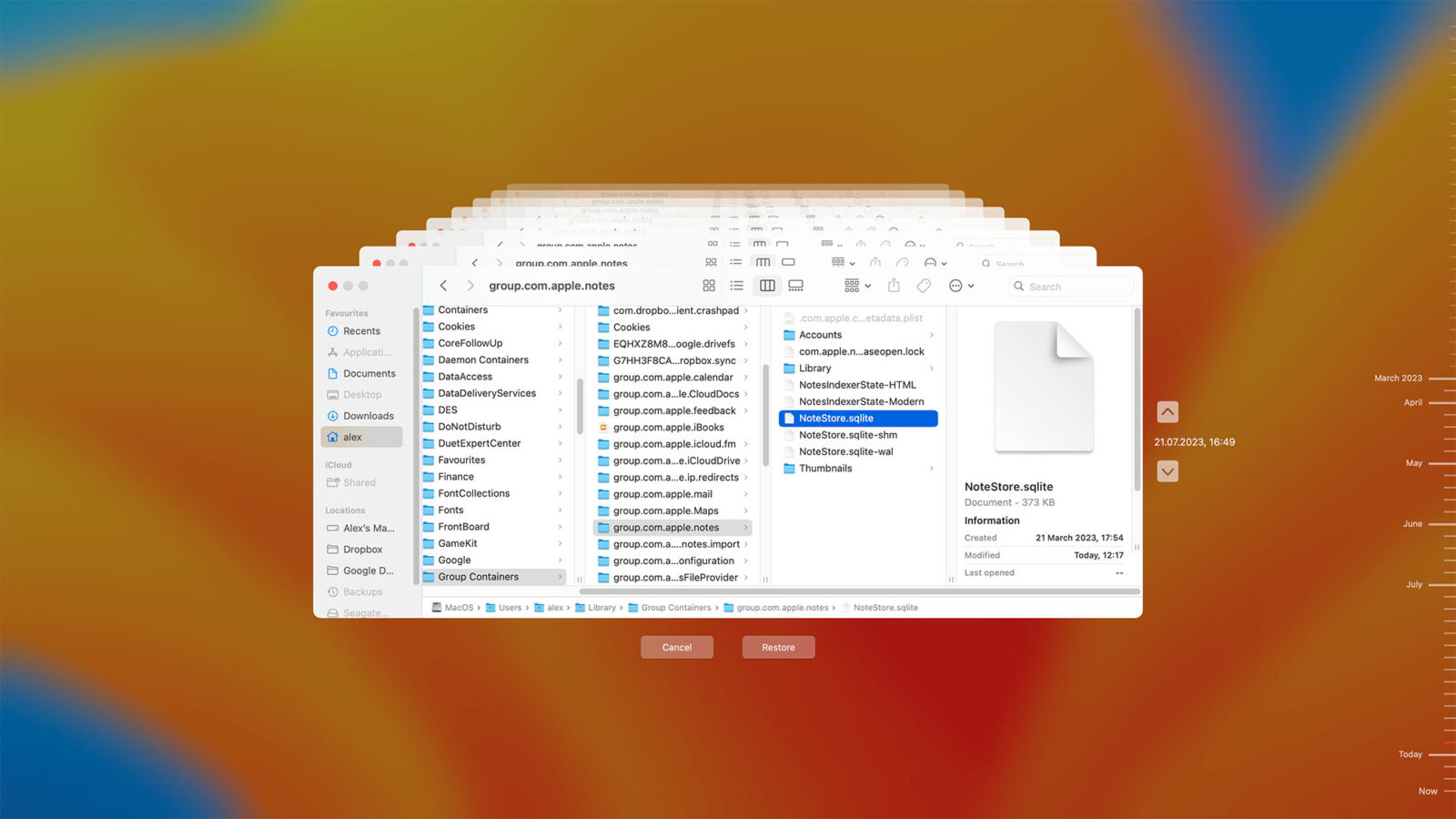Switch to icon grid view

tap(709, 286)
